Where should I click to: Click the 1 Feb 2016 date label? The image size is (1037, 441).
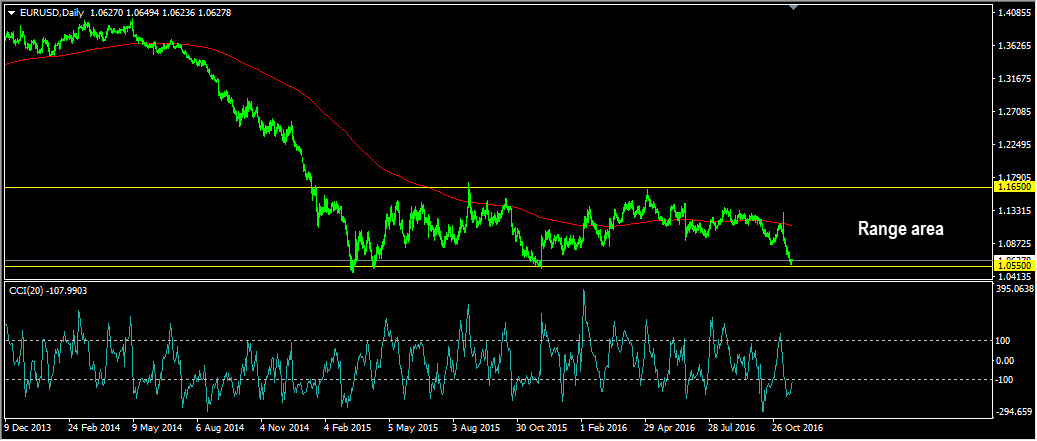point(604,428)
